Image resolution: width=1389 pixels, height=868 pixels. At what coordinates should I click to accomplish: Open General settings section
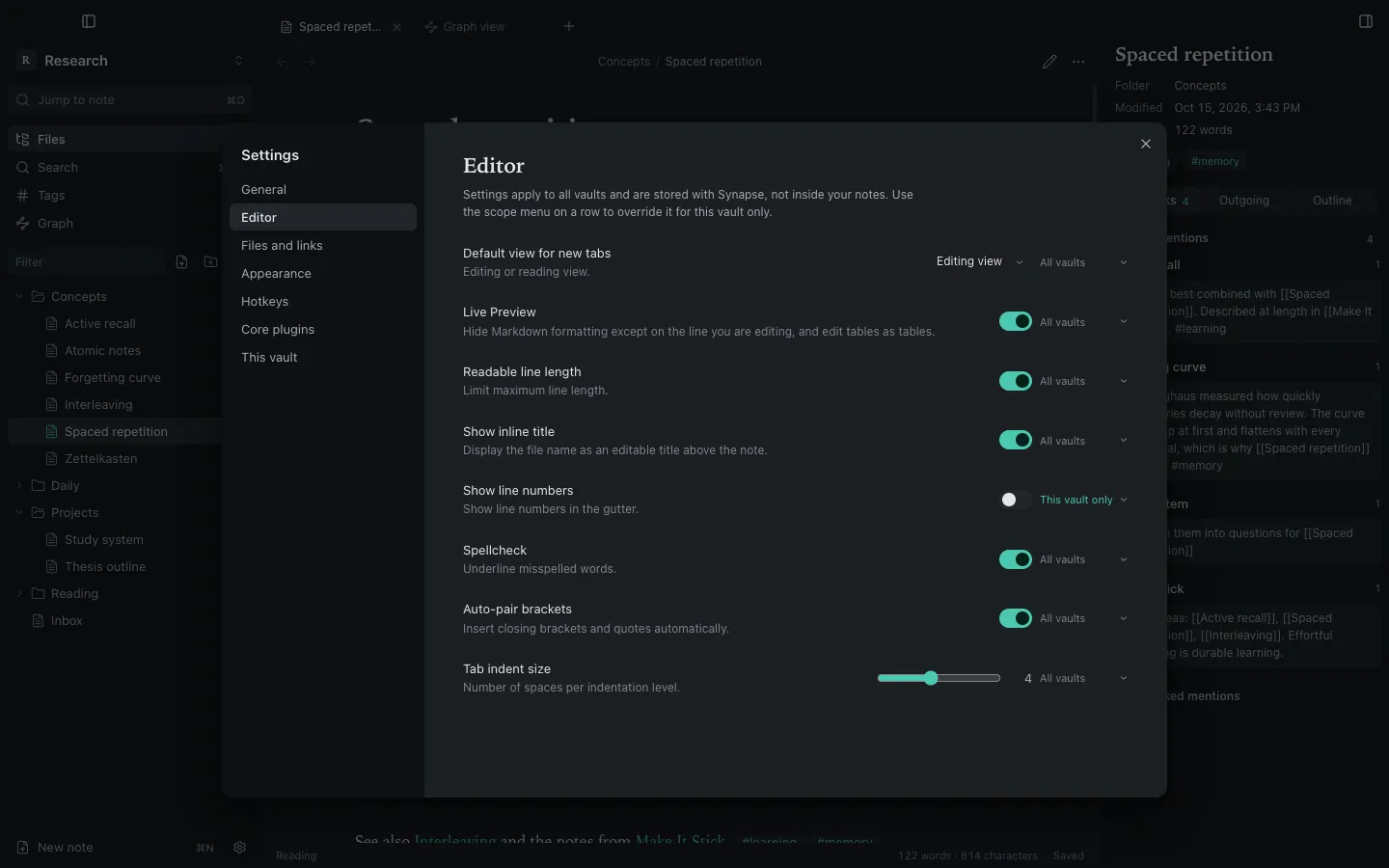pyautogui.click(x=323, y=190)
